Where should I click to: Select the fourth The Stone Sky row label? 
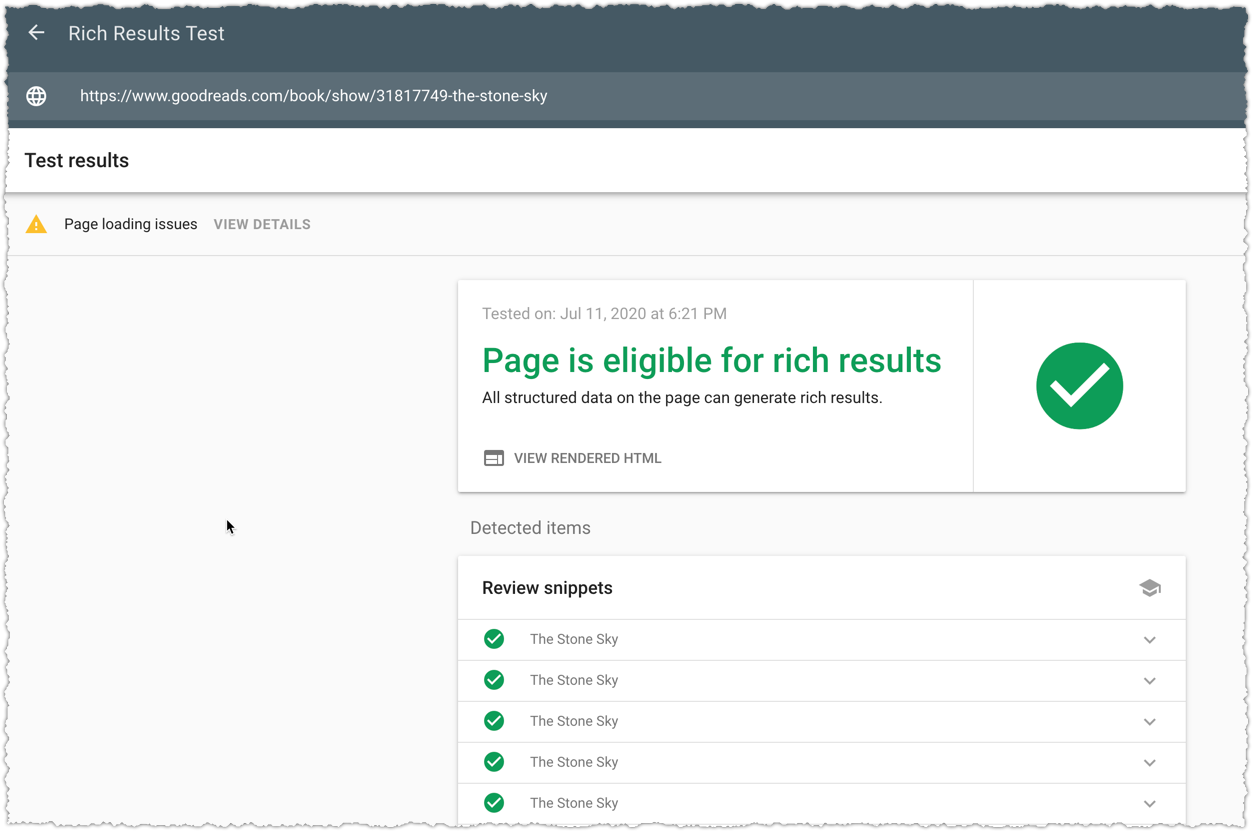pos(574,762)
